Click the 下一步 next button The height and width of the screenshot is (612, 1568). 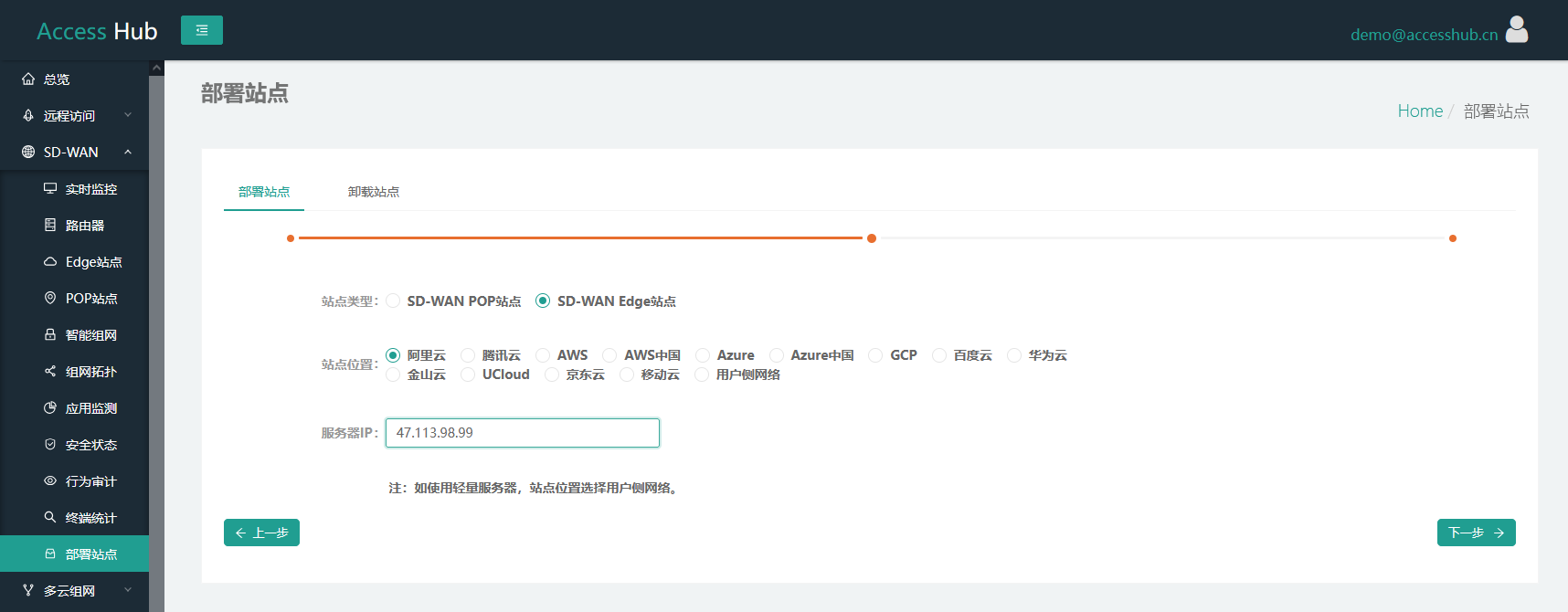(1476, 533)
